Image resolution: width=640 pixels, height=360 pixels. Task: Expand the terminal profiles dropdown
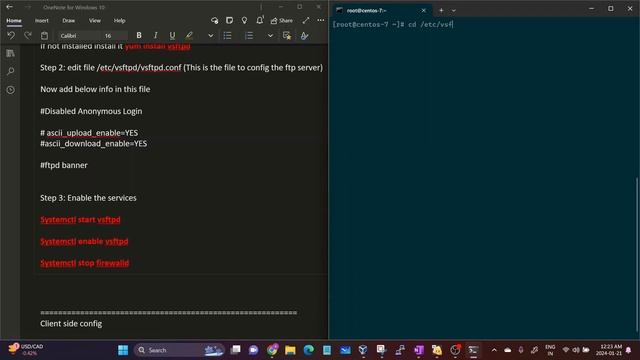pos(453,10)
